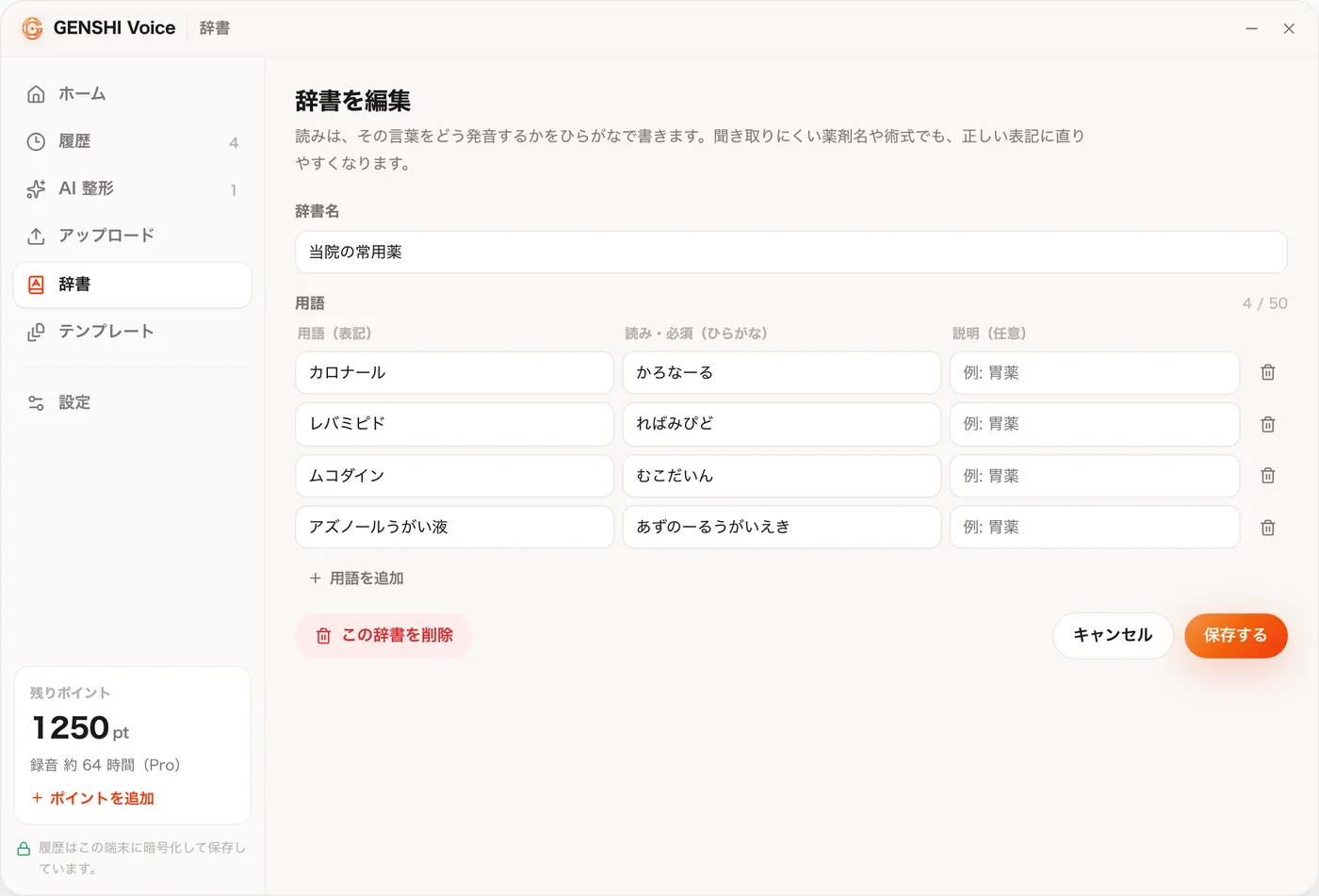Delete the カロナール term row
Viewport: 1319px width, 896px height.
tap(1268, 372)
